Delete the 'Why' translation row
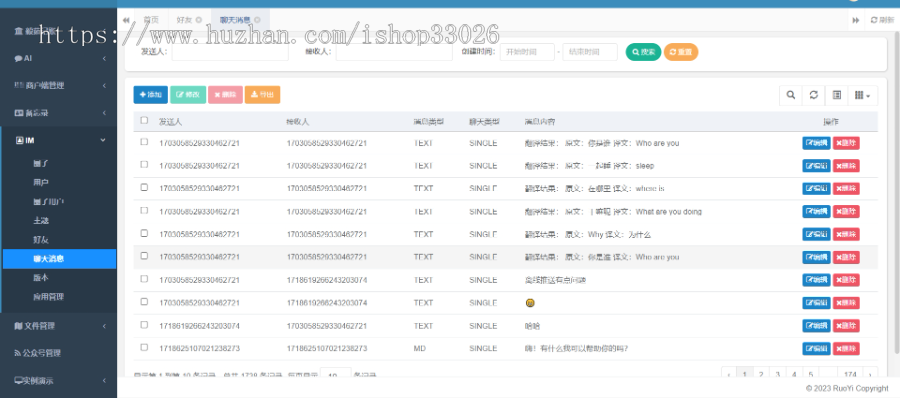 pyautogui.click(x=846, y=234)
